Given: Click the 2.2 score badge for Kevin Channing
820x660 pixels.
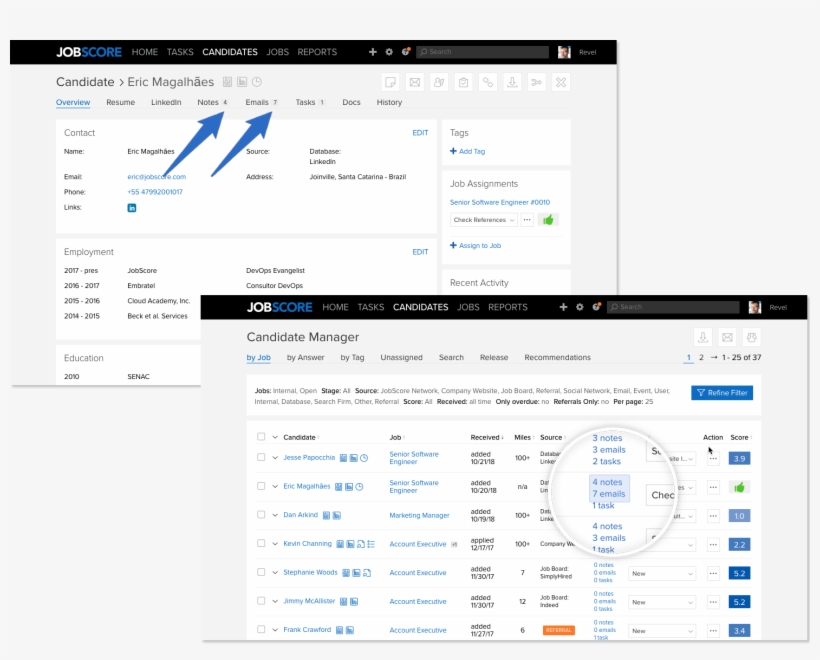Looking at the screenshot, I should (x=739, y=545).
